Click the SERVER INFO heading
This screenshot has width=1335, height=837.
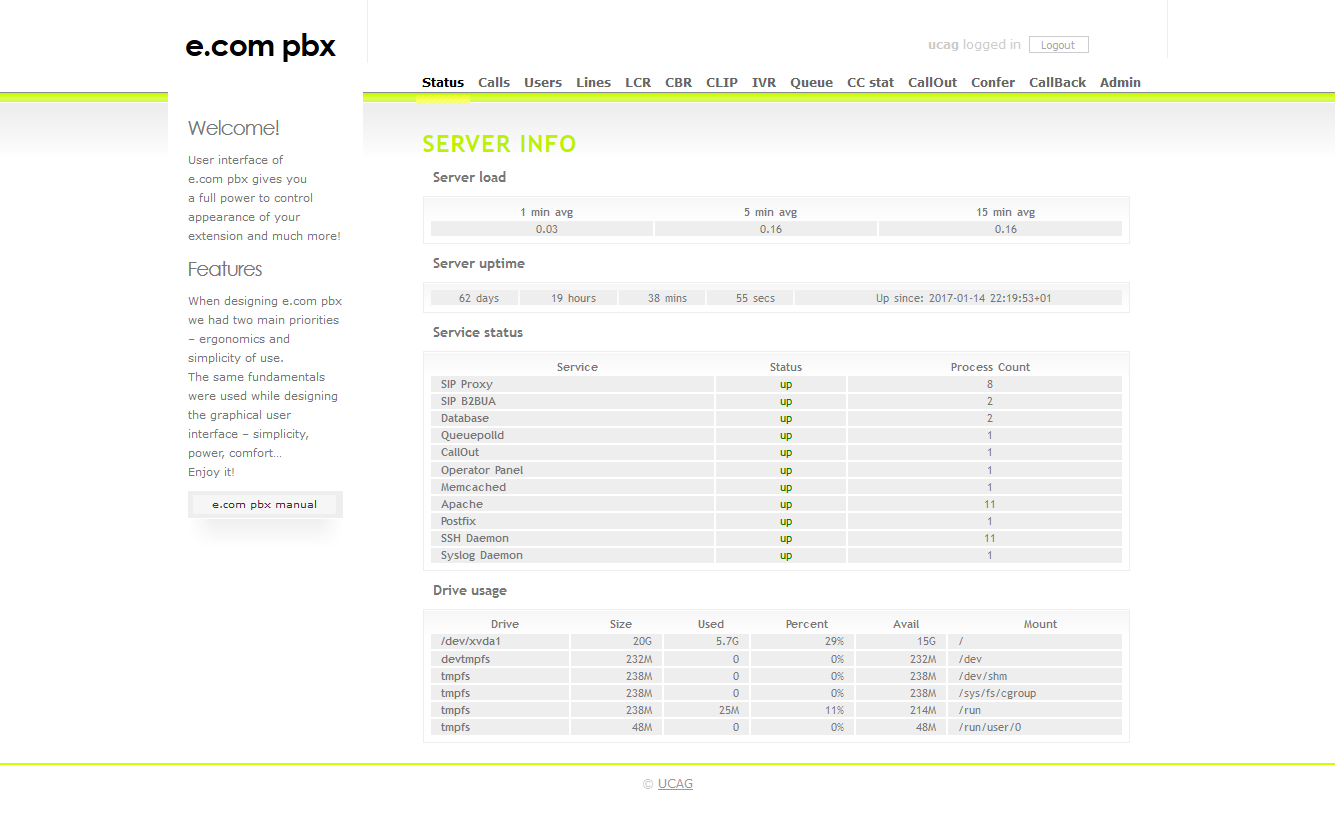click(x=499, y=144)
